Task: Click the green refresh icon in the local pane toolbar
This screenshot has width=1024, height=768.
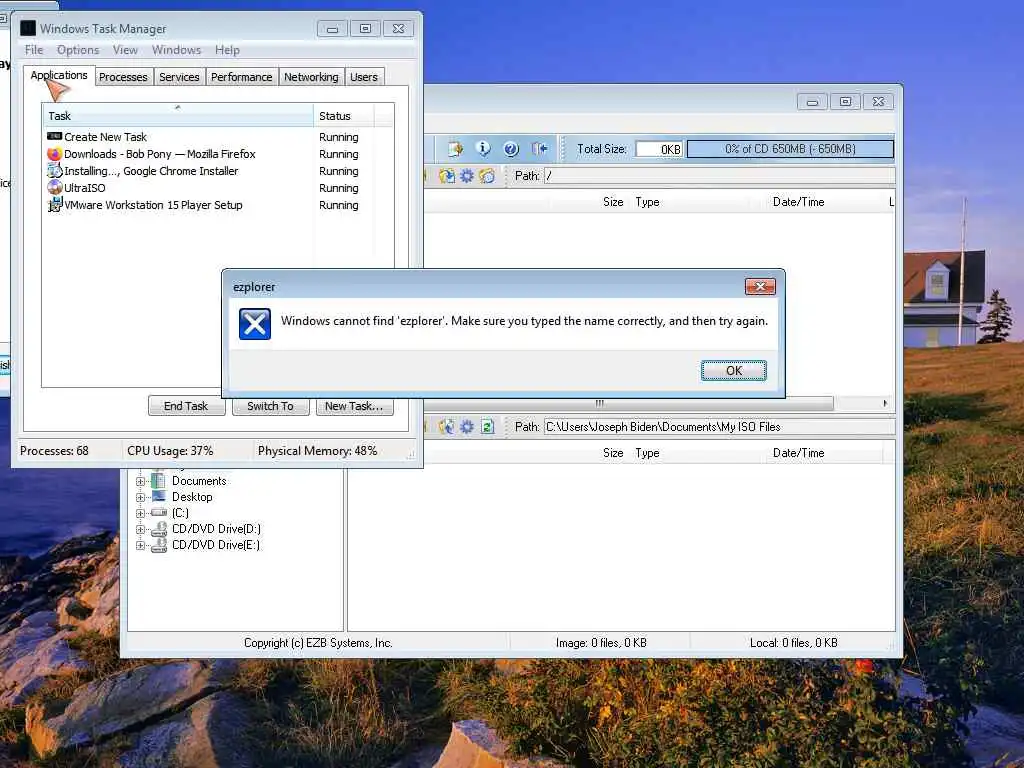Action: pyautogui.click(x=487, y=426)
